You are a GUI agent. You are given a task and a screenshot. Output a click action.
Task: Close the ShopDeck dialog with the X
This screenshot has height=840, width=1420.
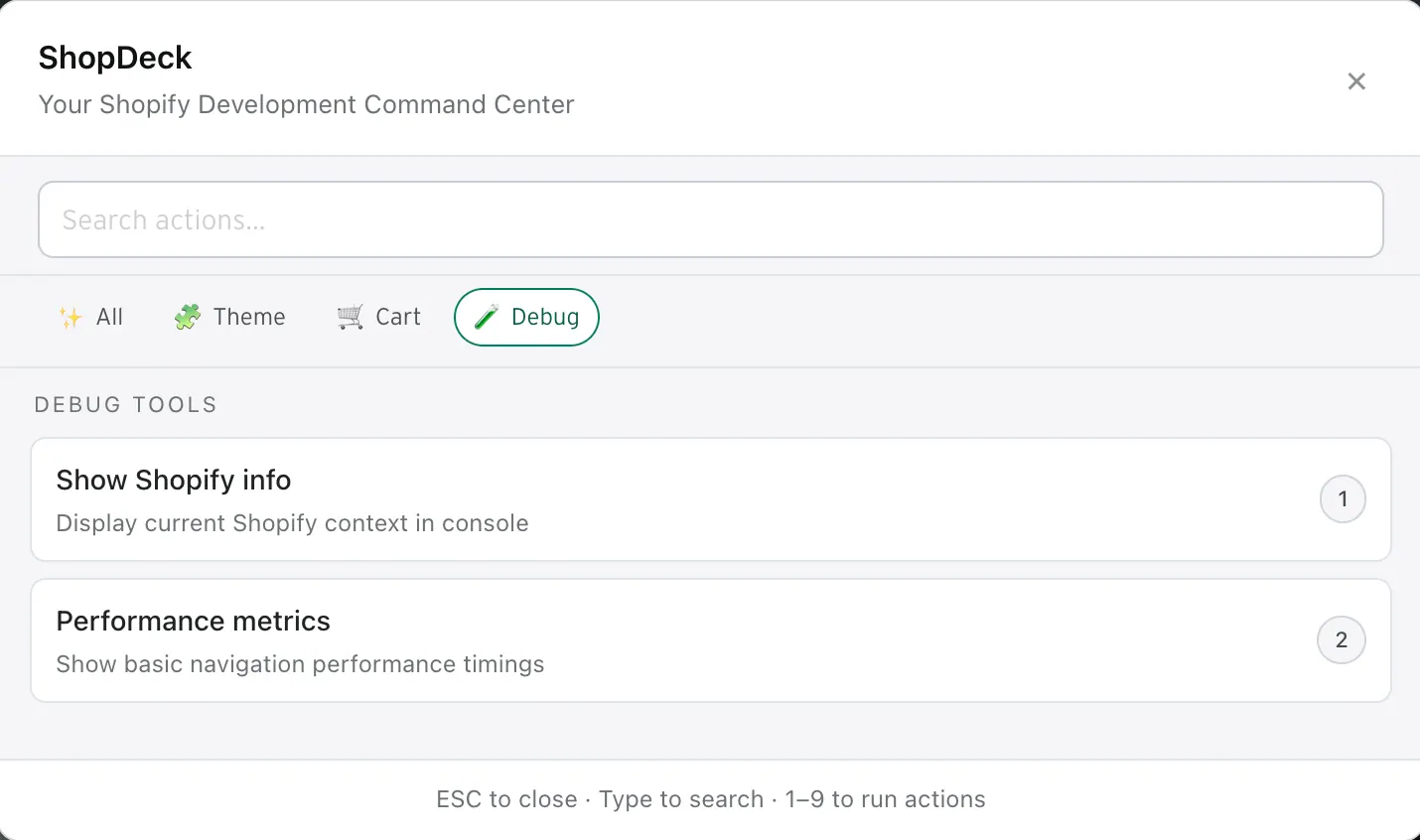1356,81
